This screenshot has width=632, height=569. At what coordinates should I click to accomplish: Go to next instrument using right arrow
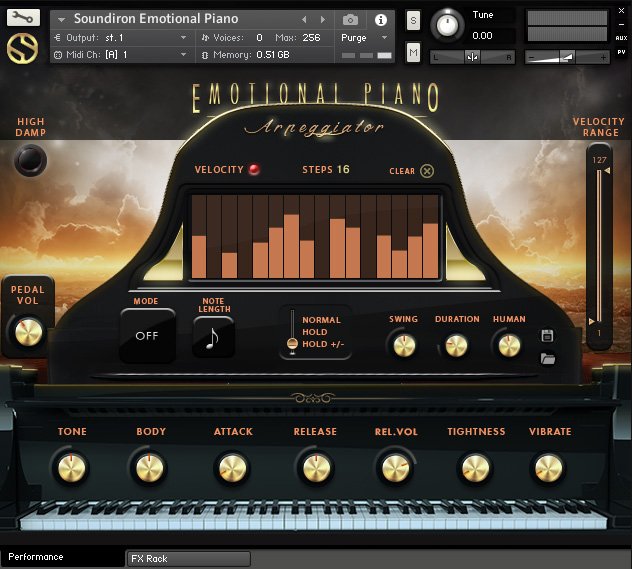pos(323,19)
